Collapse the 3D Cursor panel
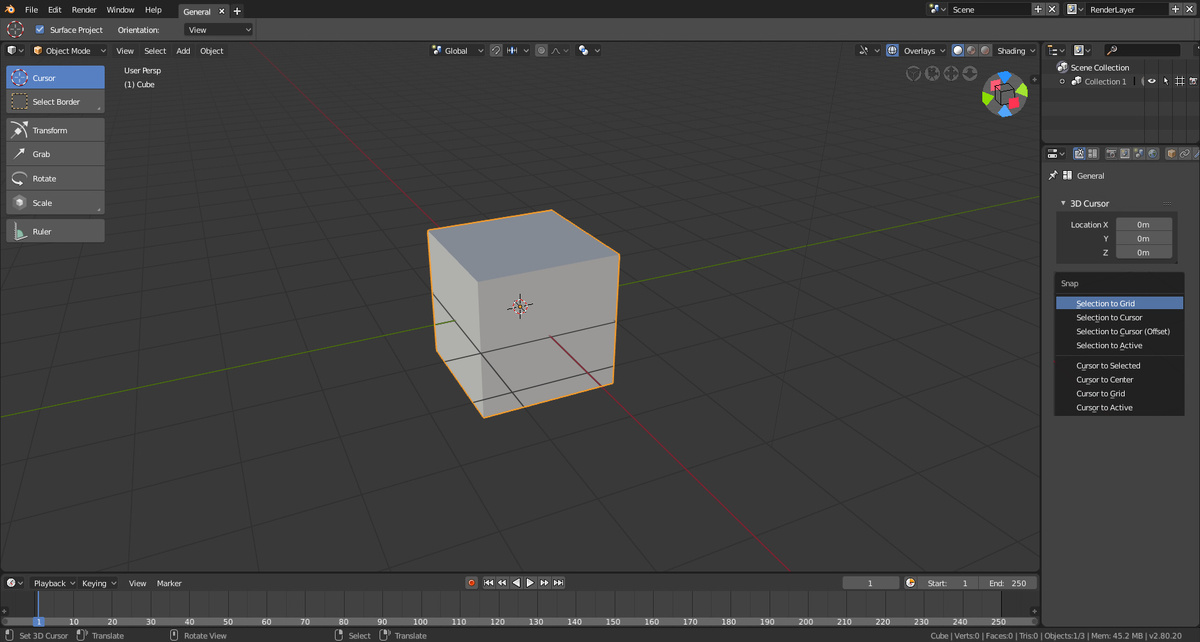The height and width of the screenshot is (642, 1200). click(1063, 203)
